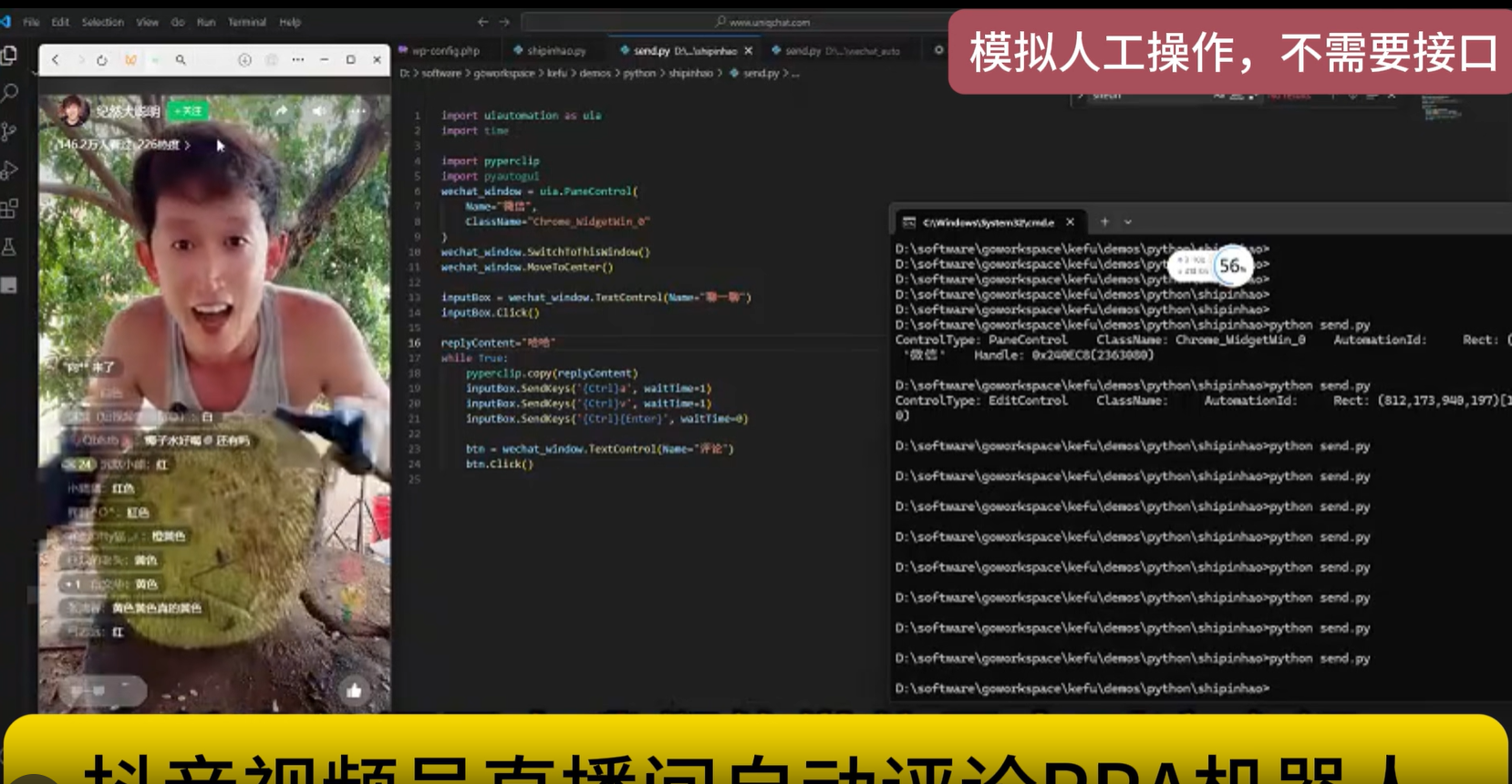Like the stream with the thumbs-up icon
The image size is (1512, 784).
[x=354, y=690]
